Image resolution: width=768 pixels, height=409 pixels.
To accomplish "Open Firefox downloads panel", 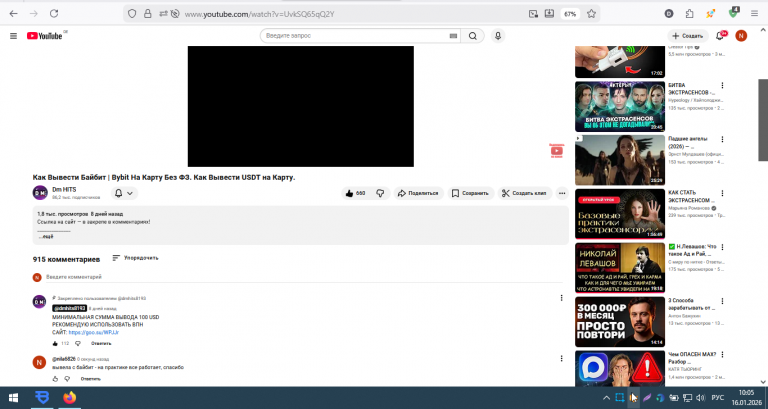I will (549, 14).
